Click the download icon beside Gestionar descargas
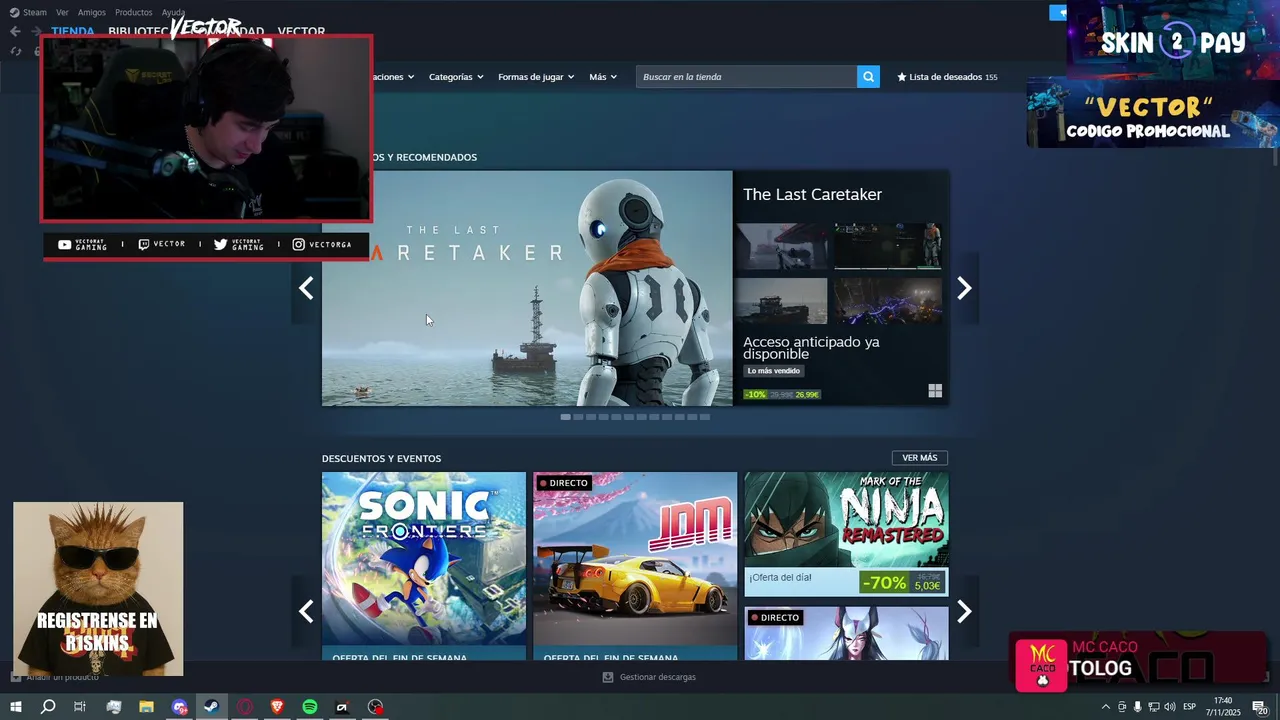Viewport: 1280px width, 720px height. pos(608,677)
